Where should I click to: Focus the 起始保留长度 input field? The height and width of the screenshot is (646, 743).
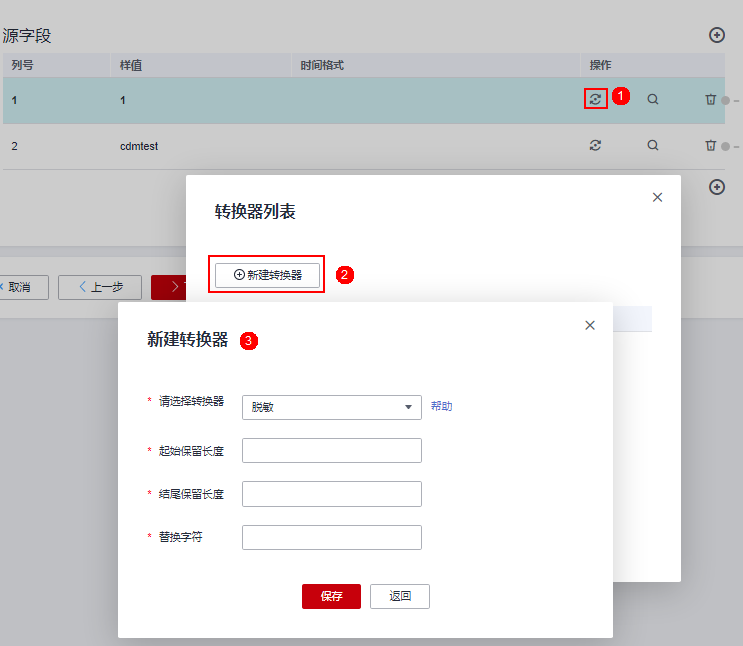pos(332,450)
